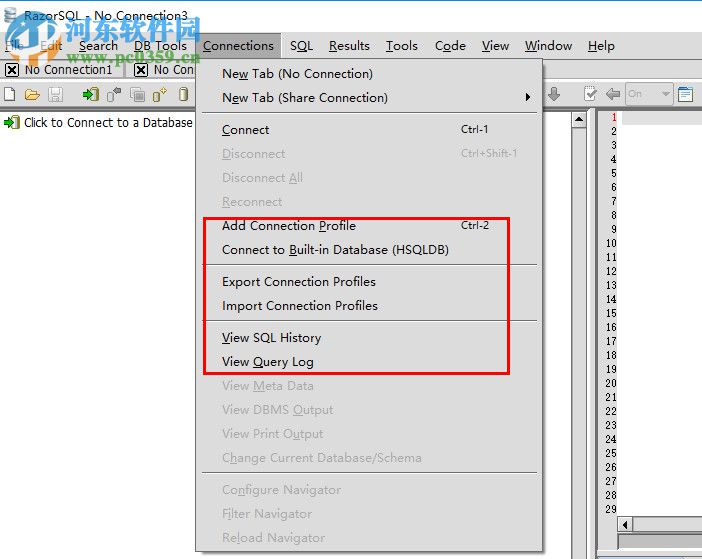The image size is (702, 559).
Task: Choose Export Connection Profiles
Action: click(369, 282)
